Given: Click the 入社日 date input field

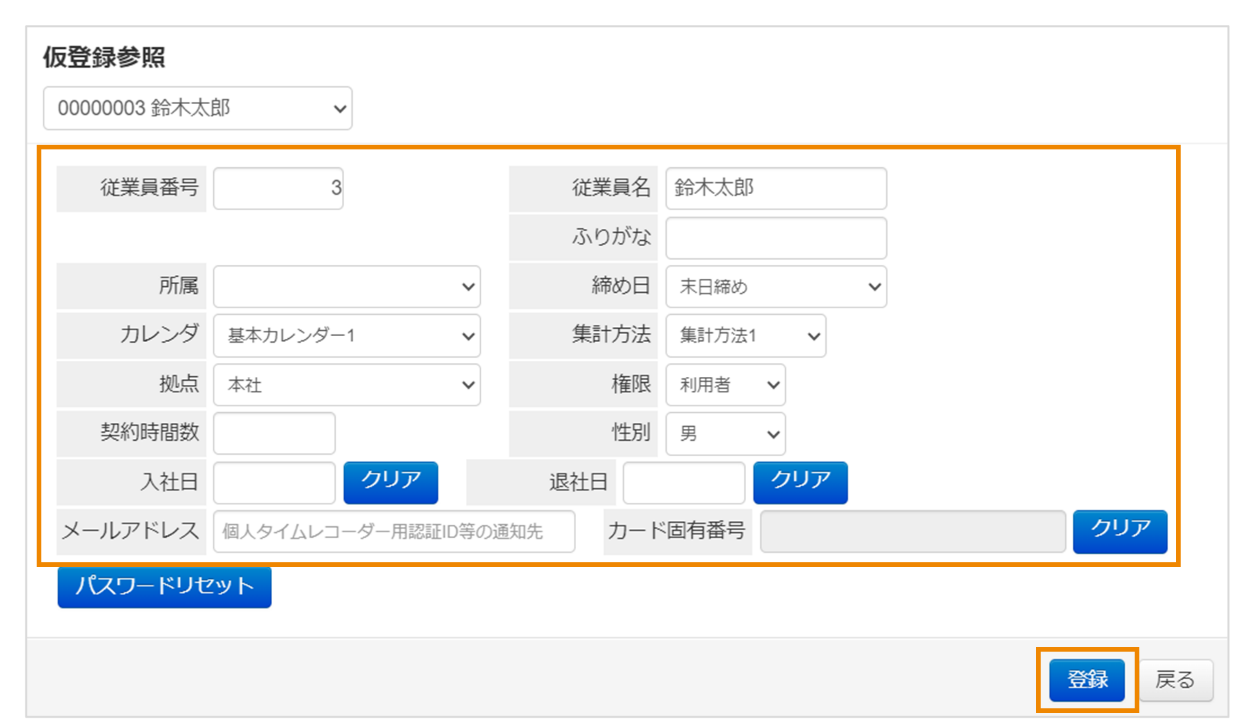Looking at the screenshot, I should coord(274,482).
